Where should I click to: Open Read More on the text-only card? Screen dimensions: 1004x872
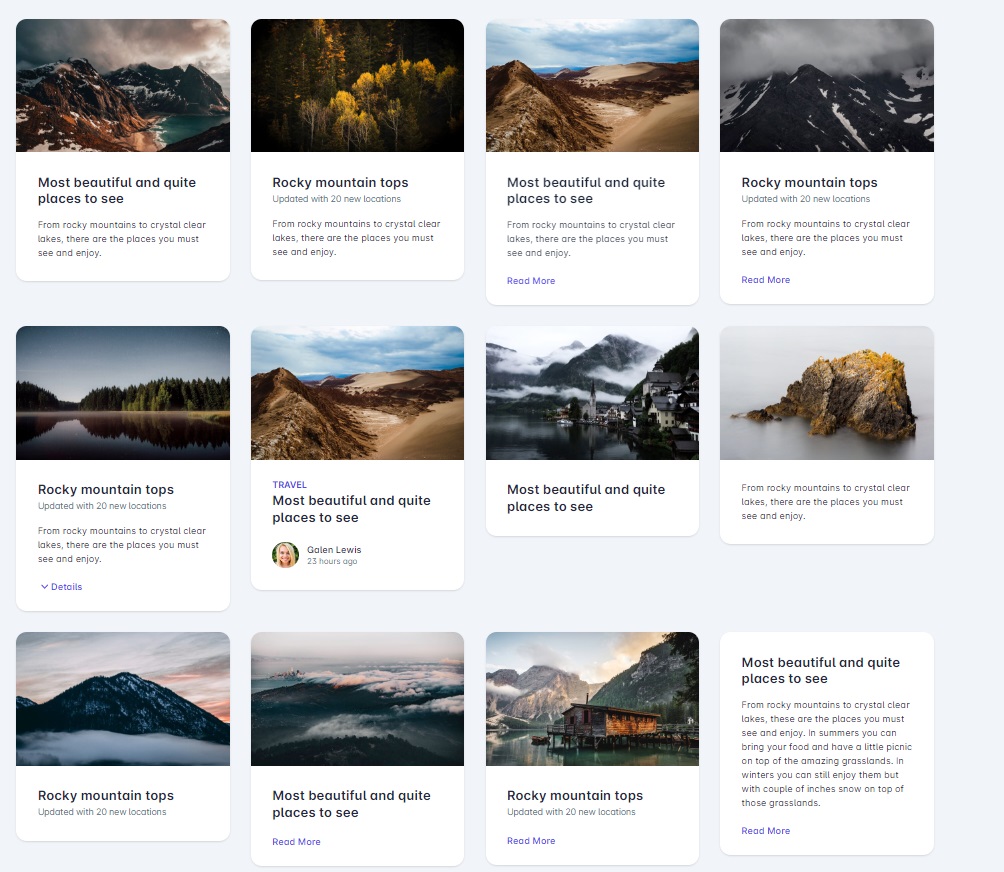pyautogui.click(x=765, y=831)
